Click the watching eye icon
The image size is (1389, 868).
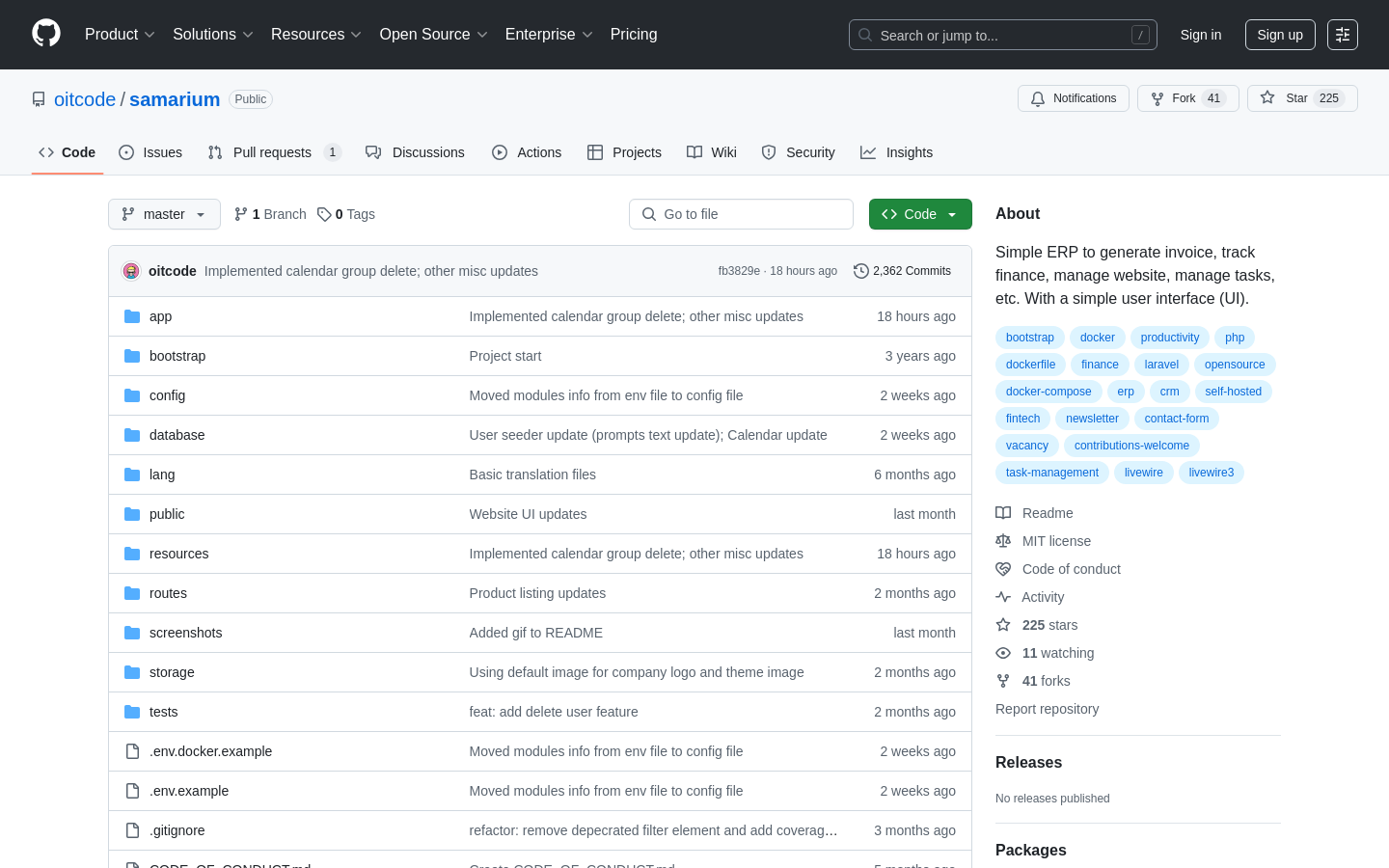(x=1003, y=653)
